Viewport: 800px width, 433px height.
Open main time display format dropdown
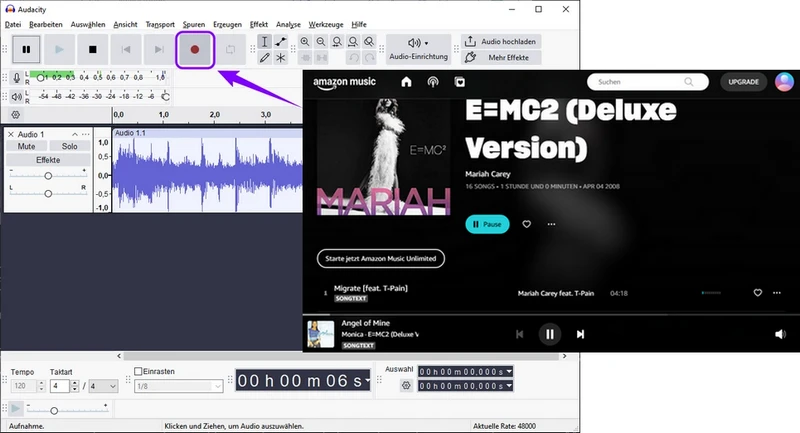(x=367, y=380)
